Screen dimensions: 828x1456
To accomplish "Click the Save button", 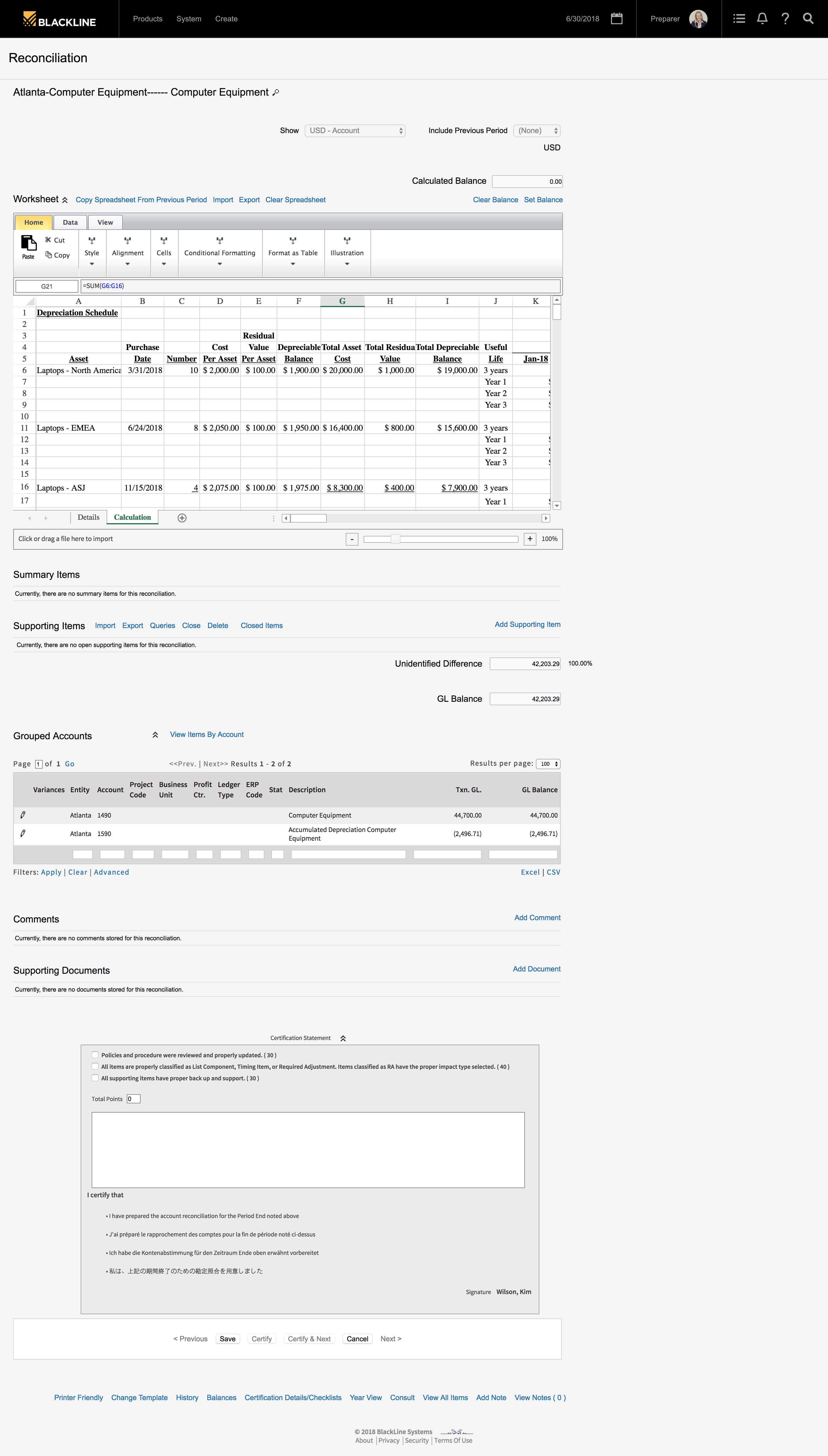I will point(228,1339).
